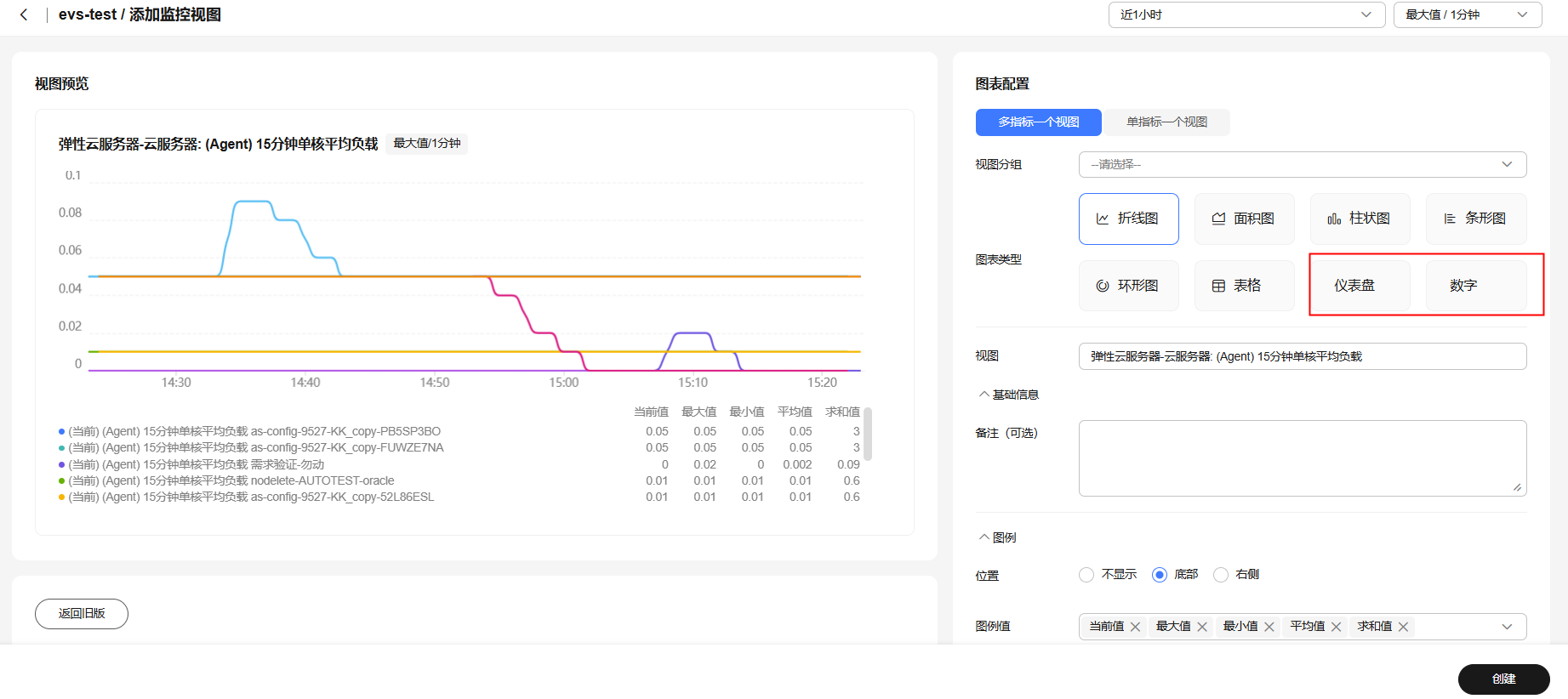Click the 创建 button

(1504, 679)
